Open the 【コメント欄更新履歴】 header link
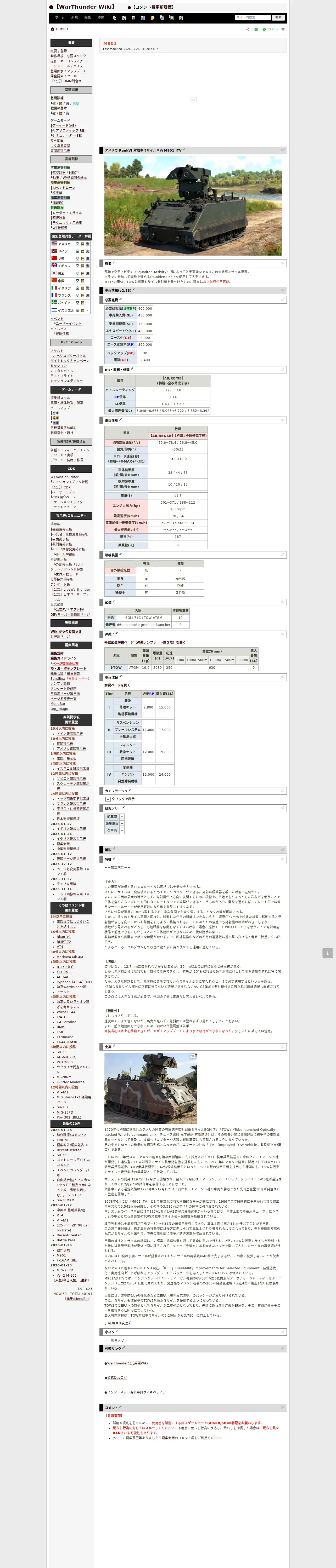Image resolution: width=336 pixels, height=1568 pixels. click(153, 7)
